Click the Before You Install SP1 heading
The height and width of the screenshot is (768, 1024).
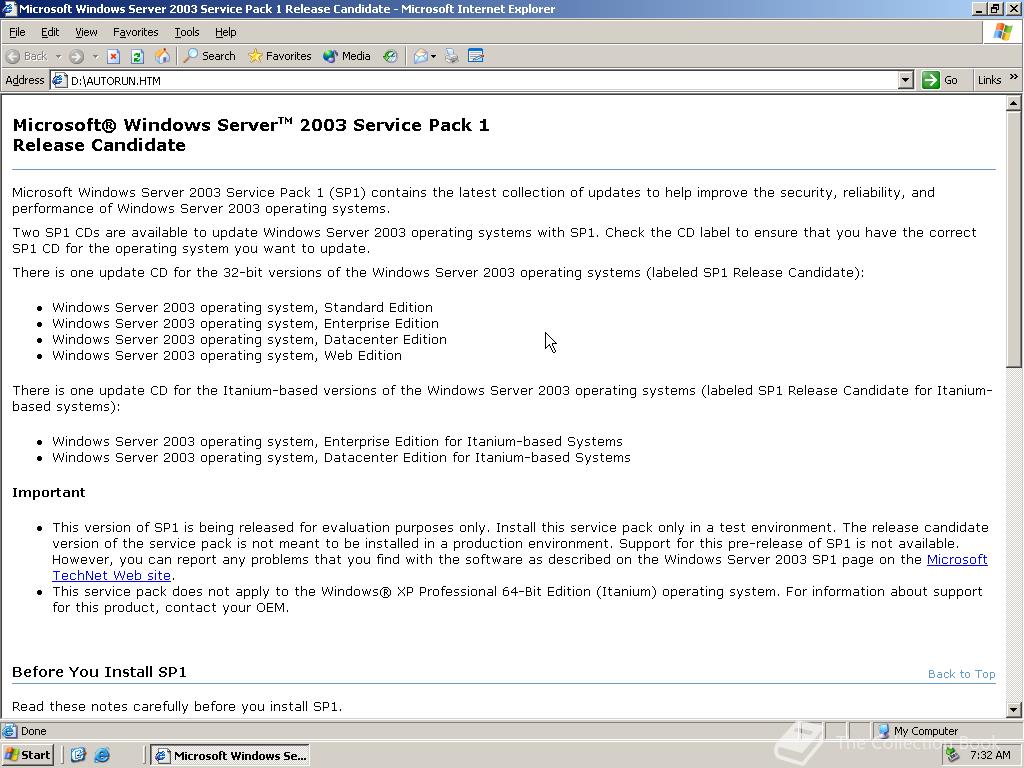(x=99, y=672)
